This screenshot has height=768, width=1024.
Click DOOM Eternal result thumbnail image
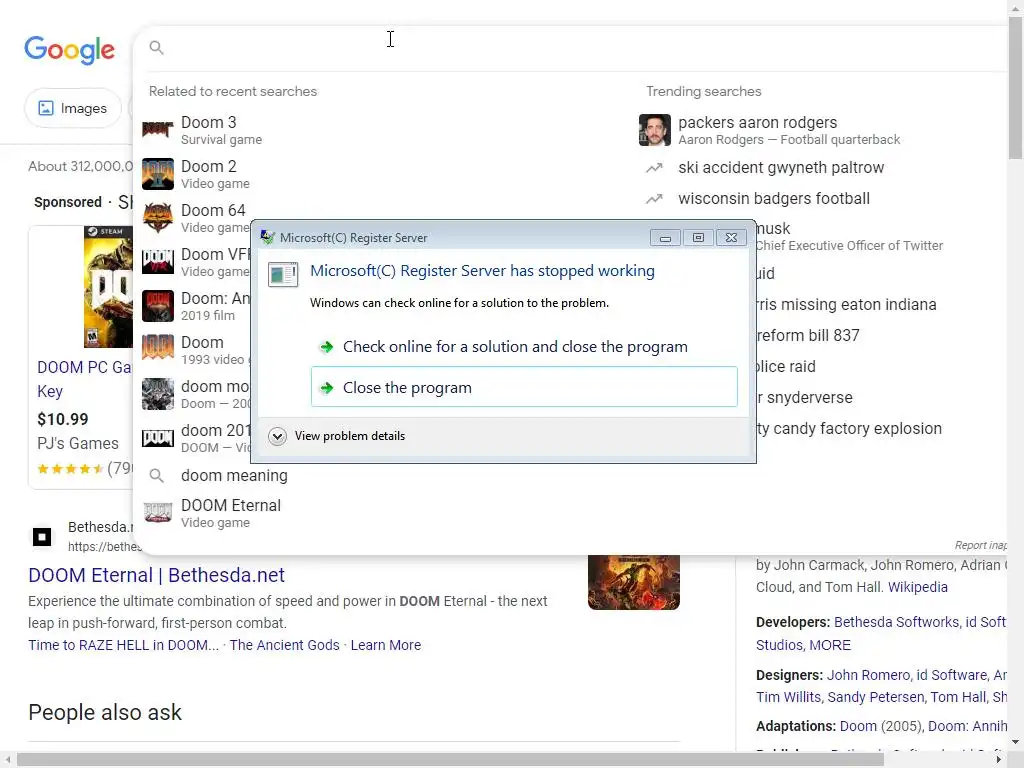[633, 582]
